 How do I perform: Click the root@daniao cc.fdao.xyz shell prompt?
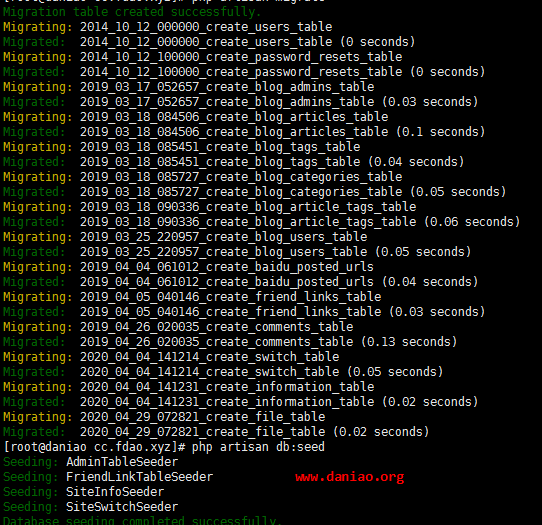pos(94,447)
